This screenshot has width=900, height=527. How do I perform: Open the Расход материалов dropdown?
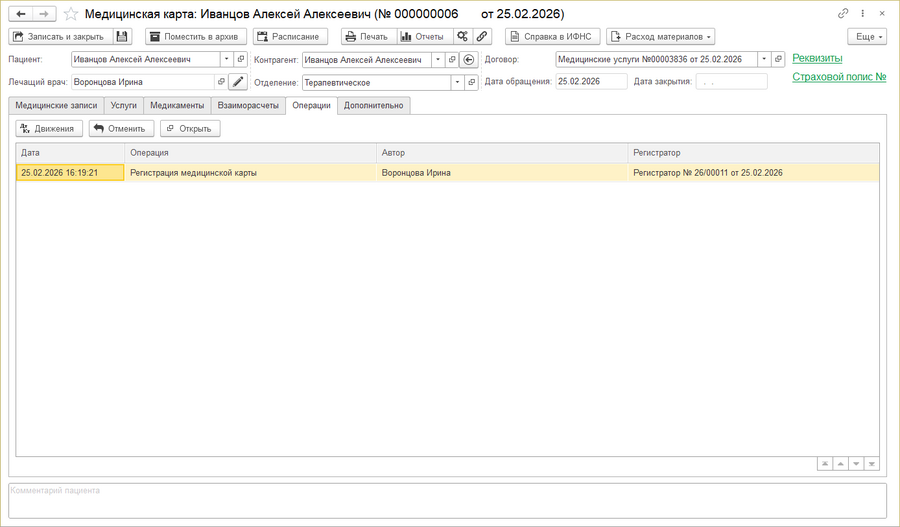[x=661, y=37]
